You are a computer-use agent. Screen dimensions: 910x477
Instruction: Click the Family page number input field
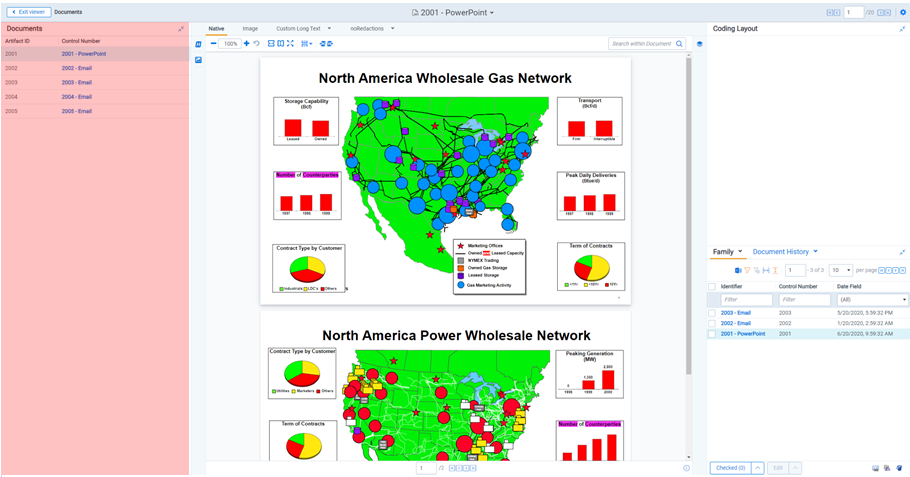point(795,270)
